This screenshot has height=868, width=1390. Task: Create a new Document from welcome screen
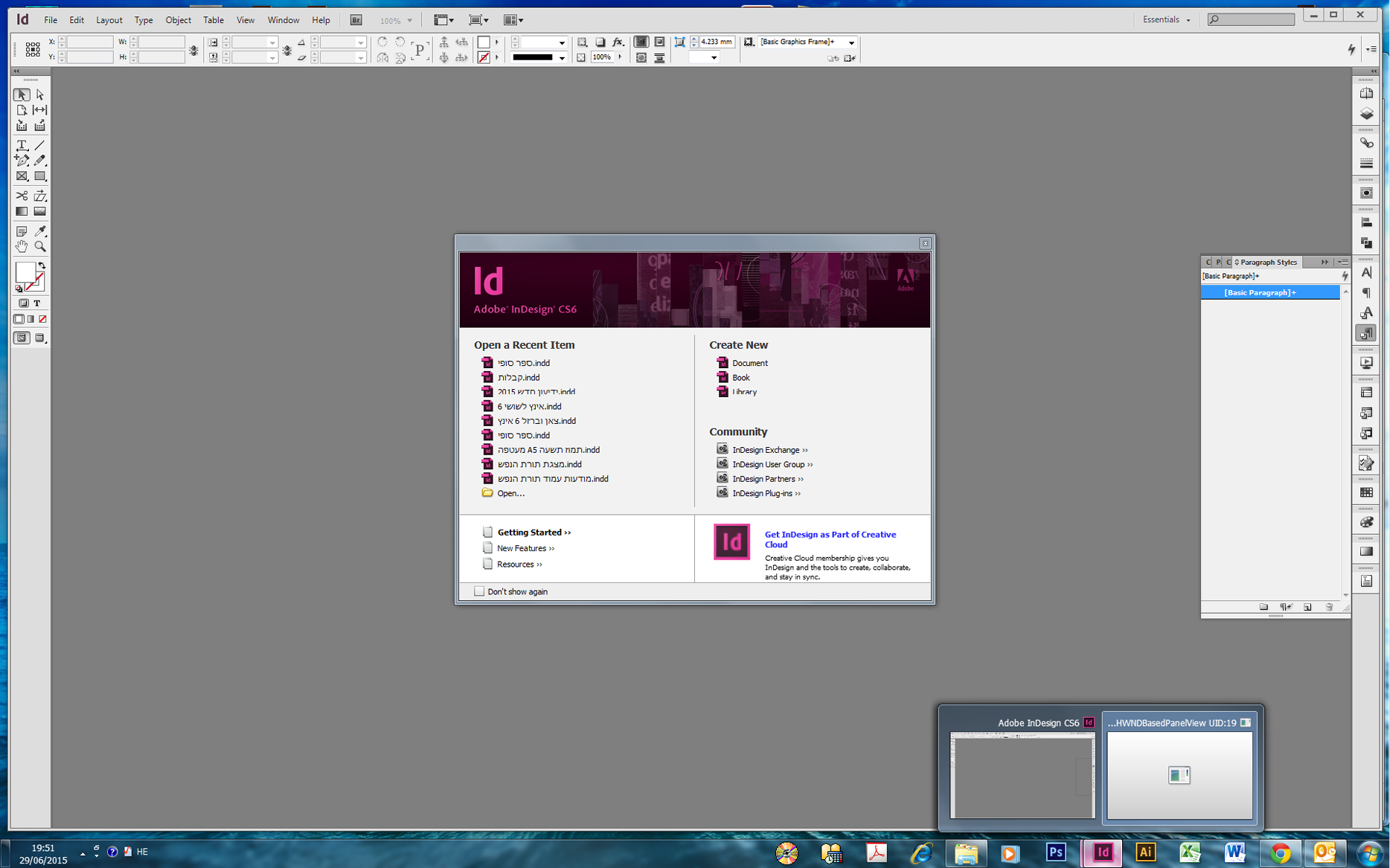749,363
